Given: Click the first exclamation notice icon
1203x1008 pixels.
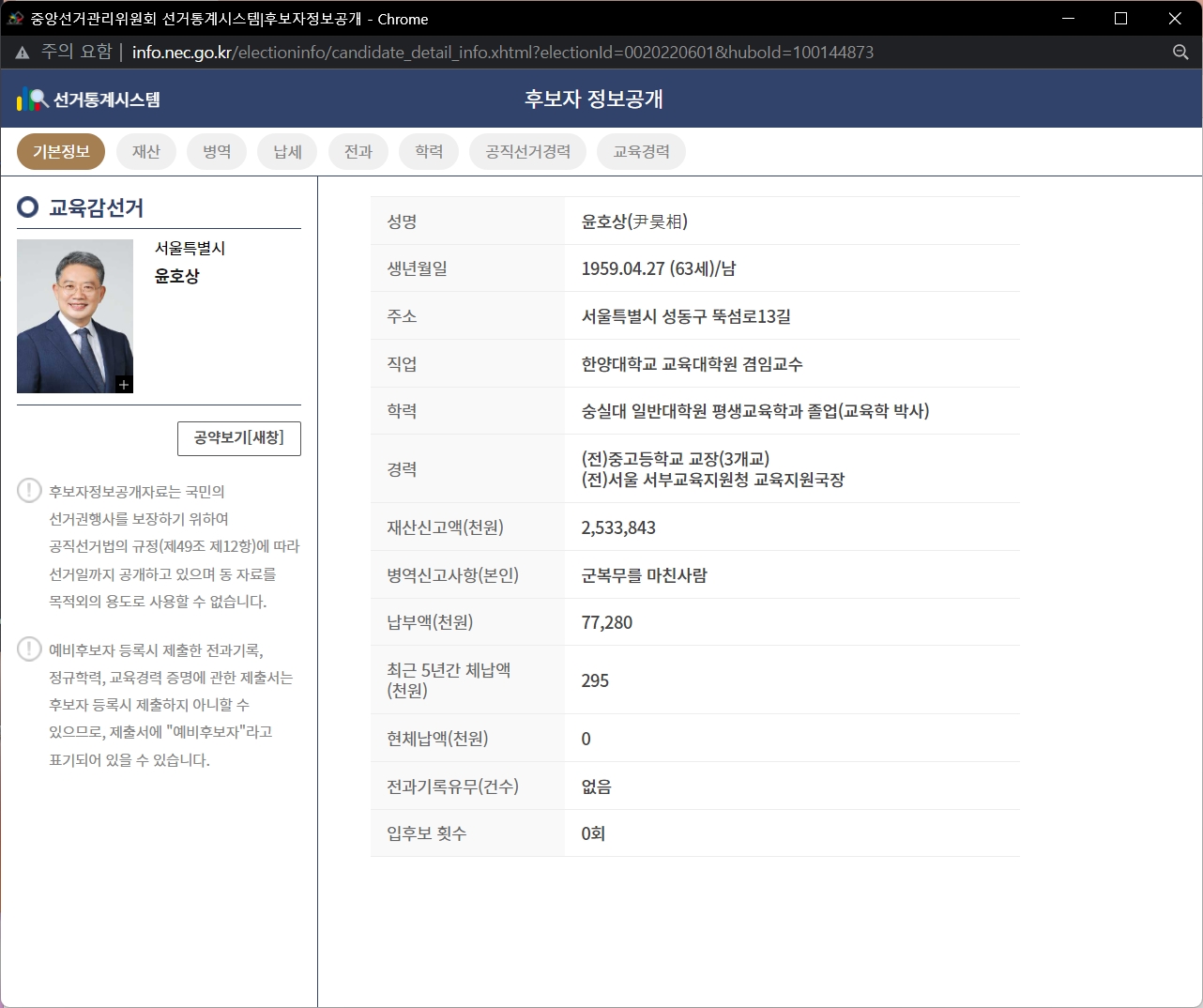Looking at the screenshot, I should tap(29, 490).
